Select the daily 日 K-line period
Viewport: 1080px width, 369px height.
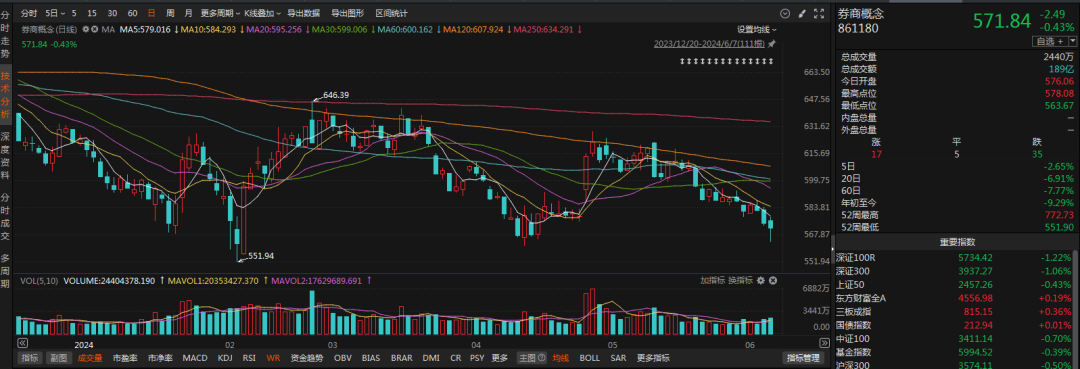(152, 13)
